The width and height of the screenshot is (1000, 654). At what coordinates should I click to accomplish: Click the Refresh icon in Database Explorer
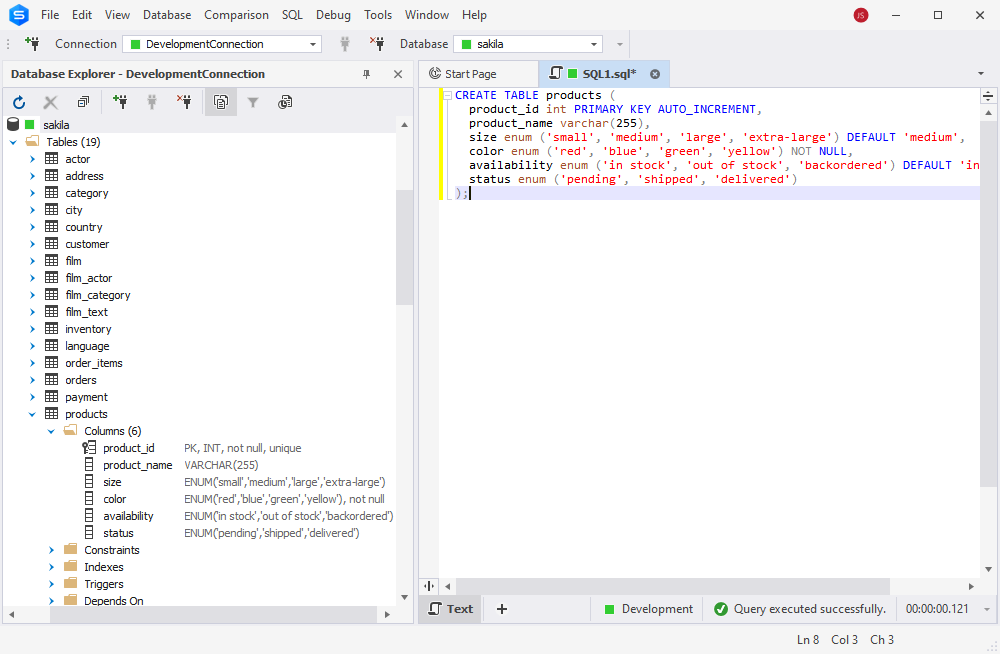19,102
